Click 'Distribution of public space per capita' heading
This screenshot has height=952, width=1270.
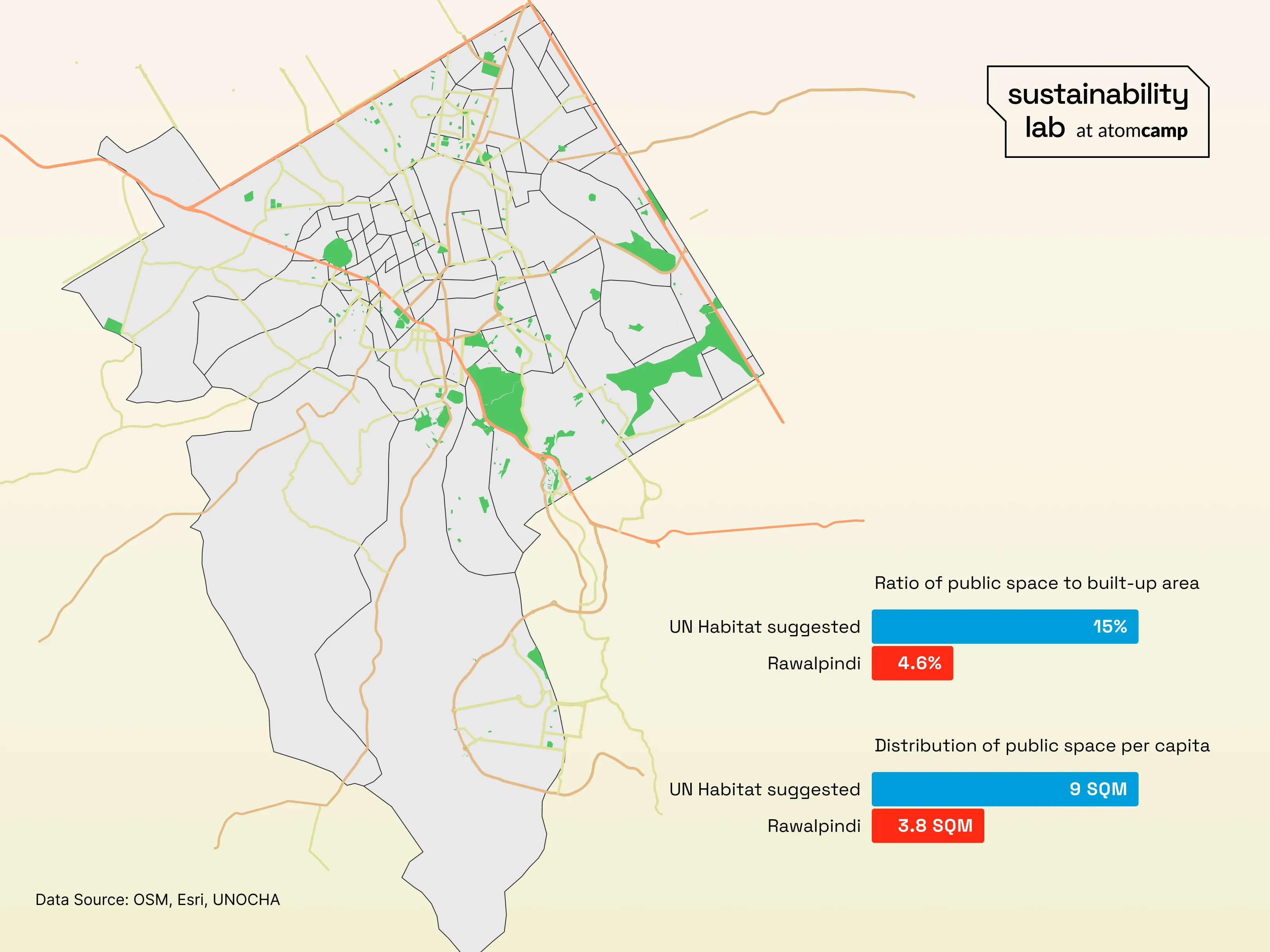tap(1042, 746)
